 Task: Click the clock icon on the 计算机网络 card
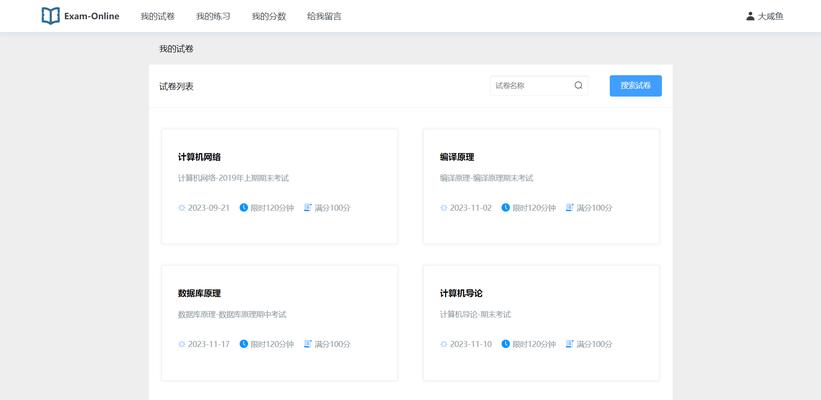[x=243, y=207]
